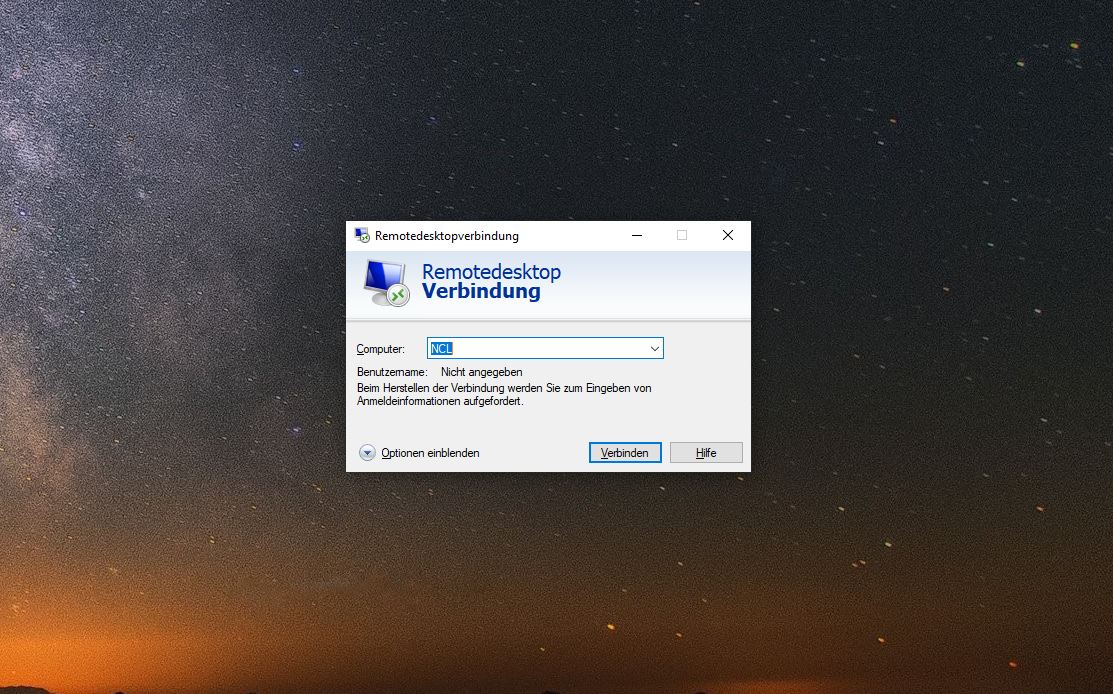Open the Computer dropdown arrow
Viewport: 1113px width, 694px height.
(x=654, y=349)
